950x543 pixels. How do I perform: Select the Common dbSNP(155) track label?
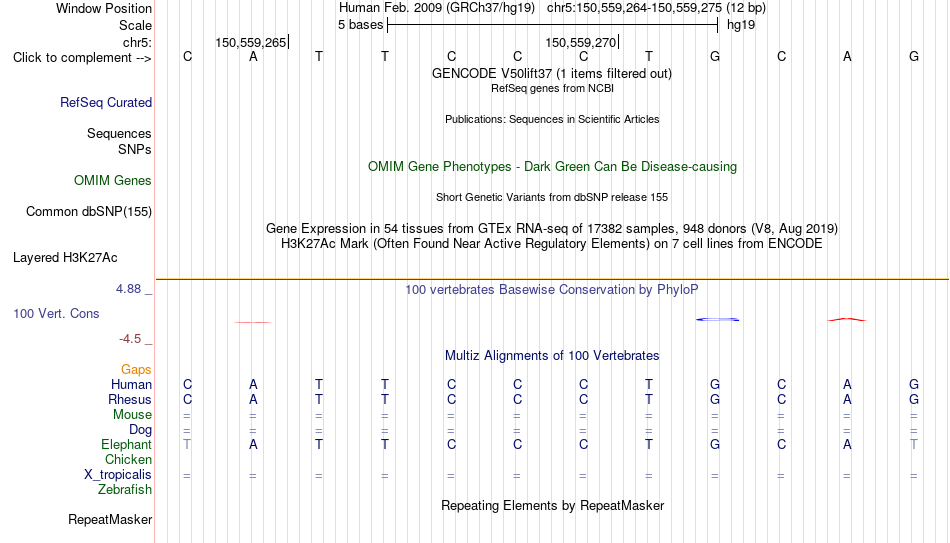tap(89, 212)
